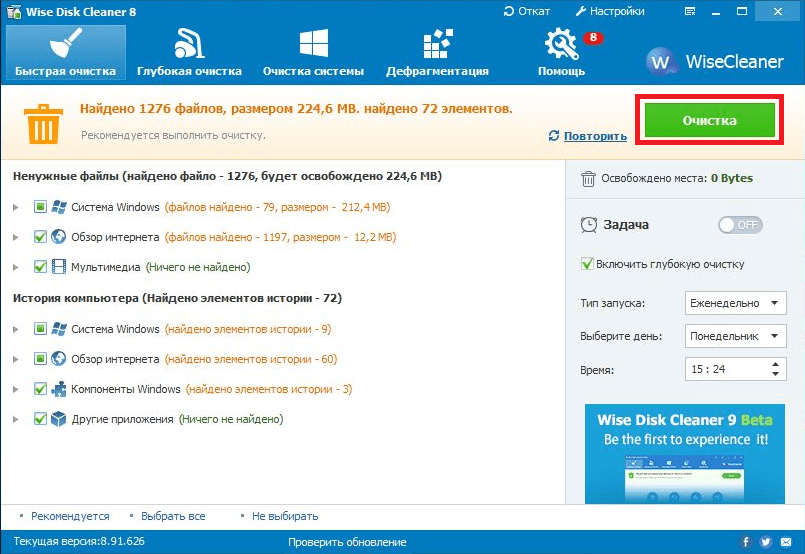Click the Время time input field
The height and width of the screenshot is (554, 805).
pos(726,369)
